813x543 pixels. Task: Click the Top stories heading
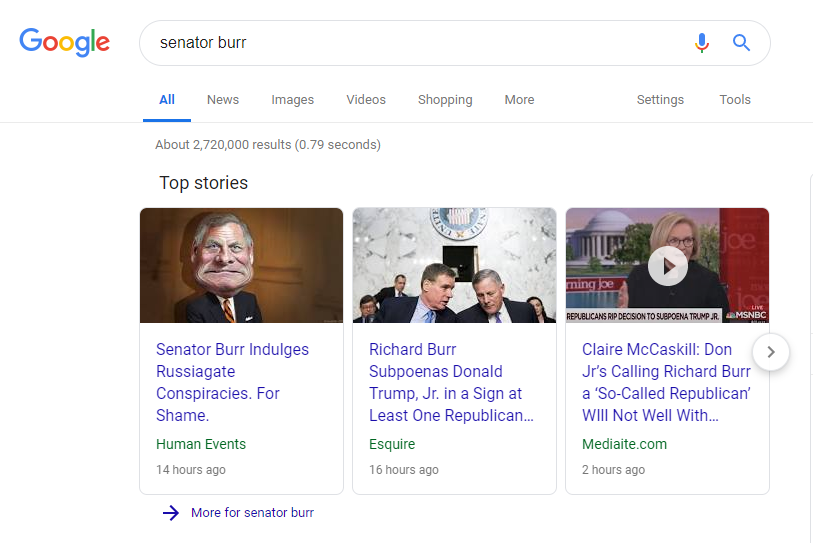click(x=203, y=183)
